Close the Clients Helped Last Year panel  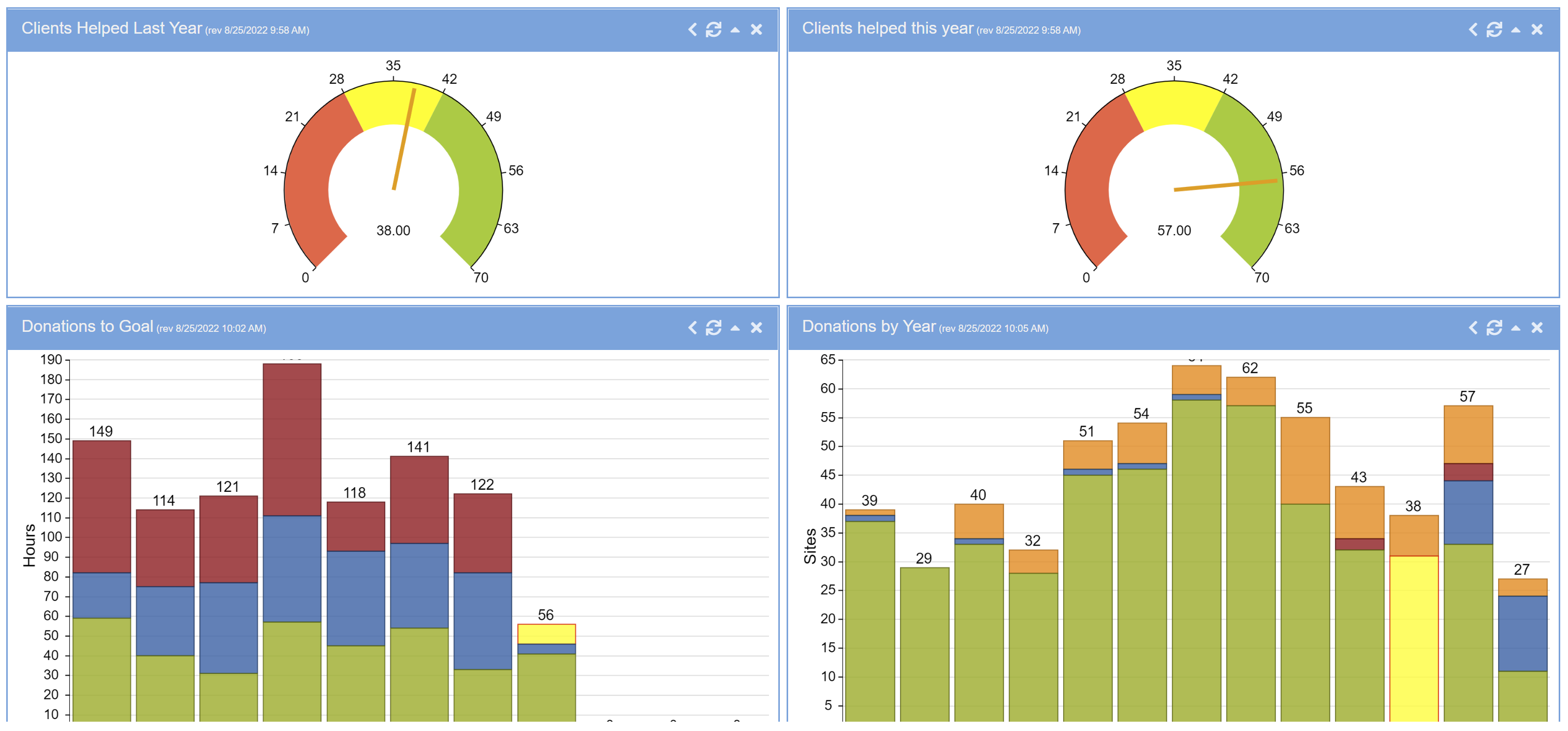756,29
